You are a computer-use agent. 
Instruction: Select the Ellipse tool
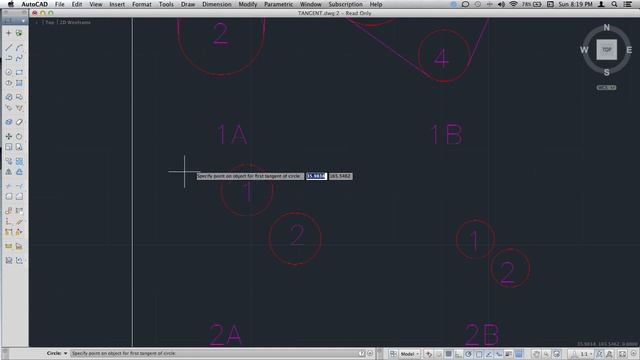[9, 83]
